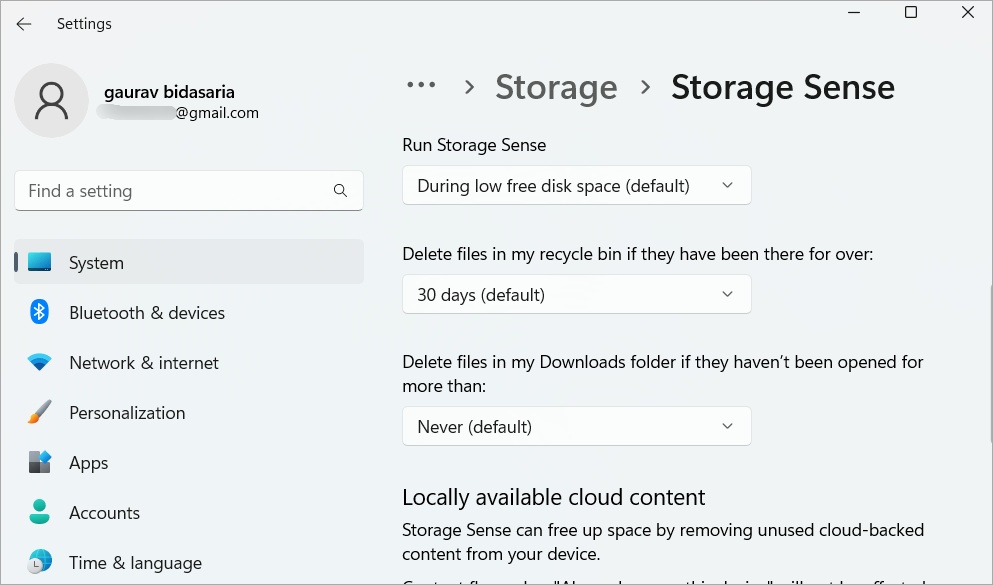Expand the breadcrumb ellipsis menu
The image size is (993, 585).
[x=421, y=87]
